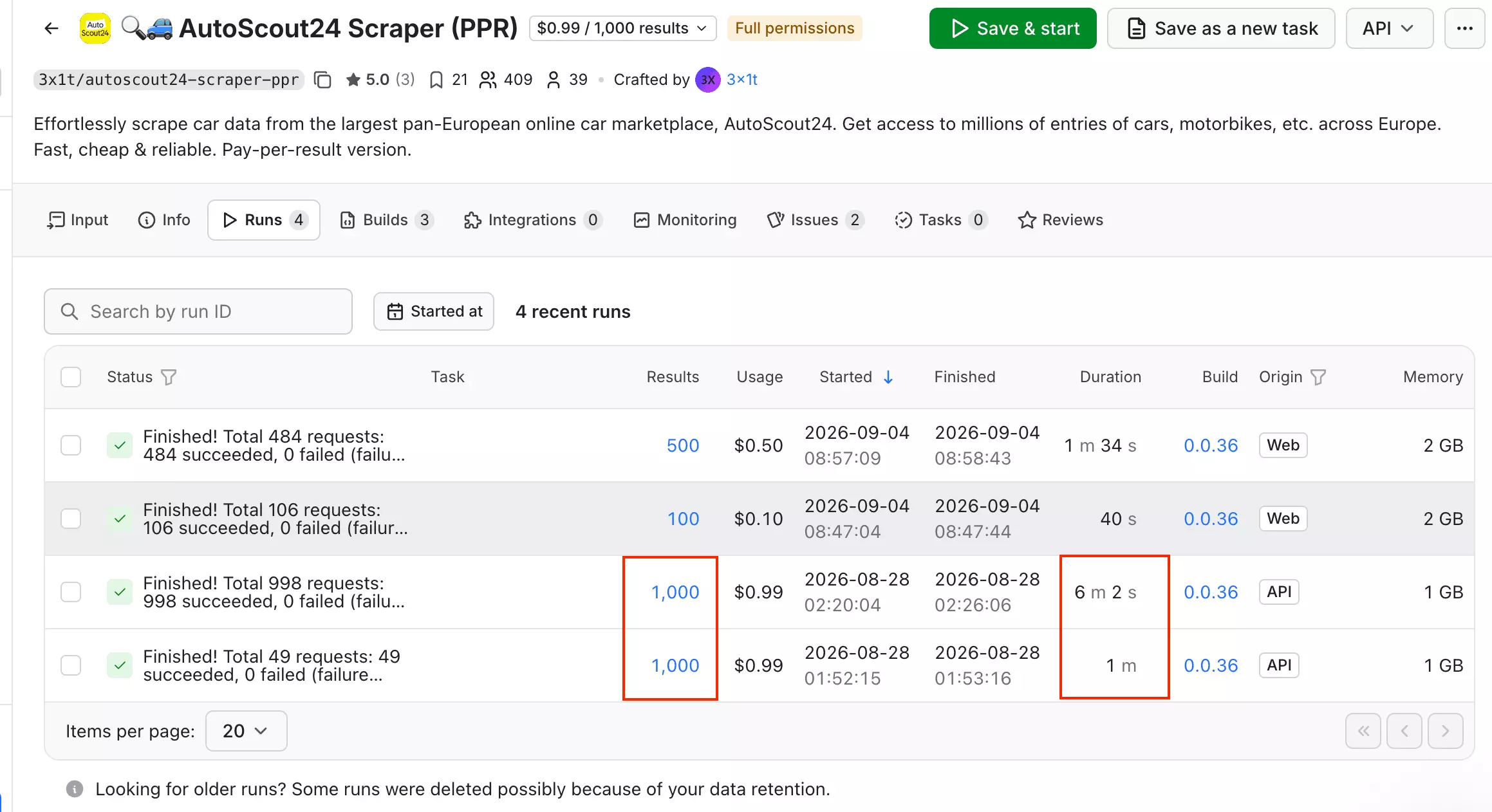Click Save as a new task
1492x812 pixels.
click(x=1221, y=28)
